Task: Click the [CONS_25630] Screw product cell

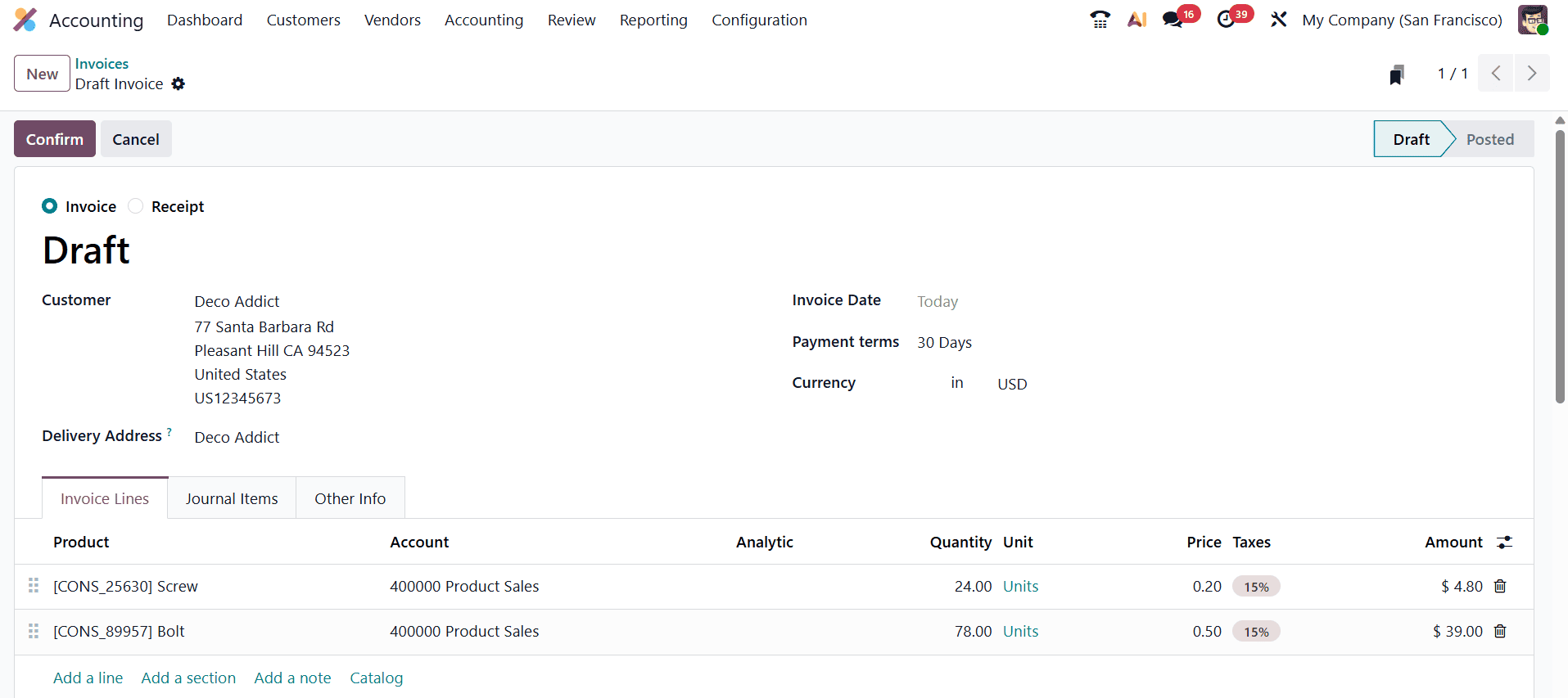Action: coord(125,586)
